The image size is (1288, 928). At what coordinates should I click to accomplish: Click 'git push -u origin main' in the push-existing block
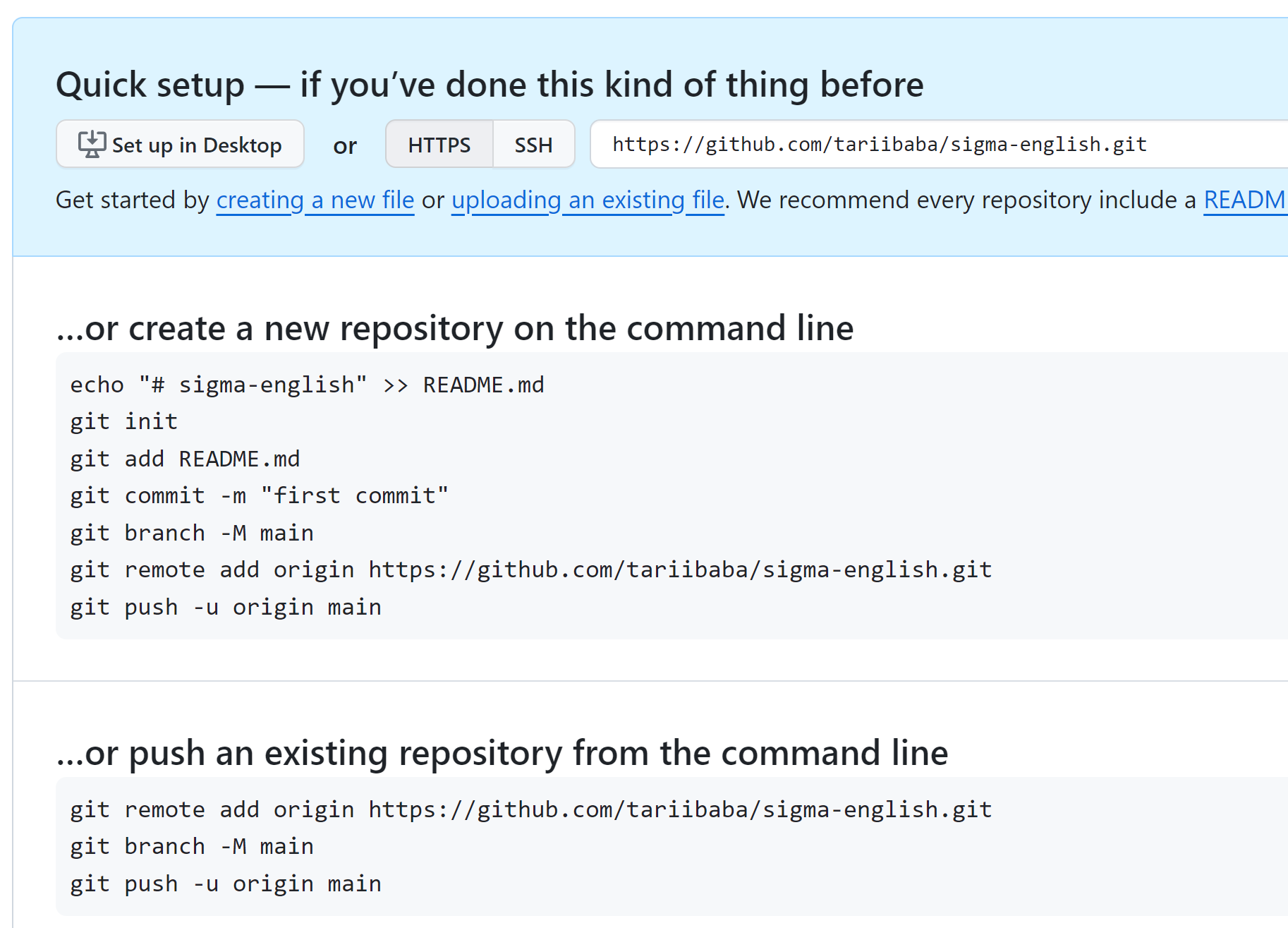(226, 884)
